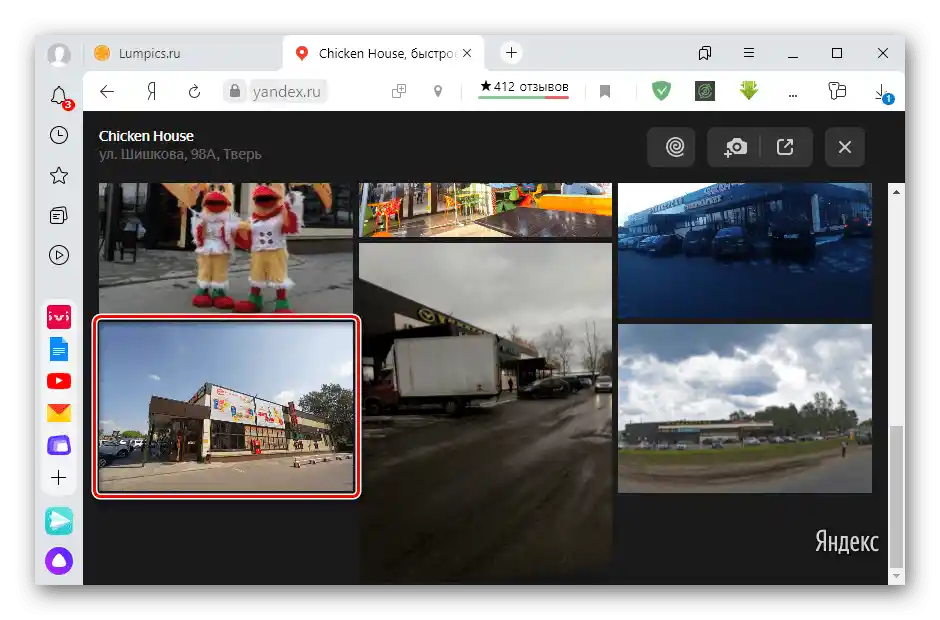This screenshot has width=940, height=620.
Task: Open the purple chat app in sidebar
Action: click(x=59, y=445)
